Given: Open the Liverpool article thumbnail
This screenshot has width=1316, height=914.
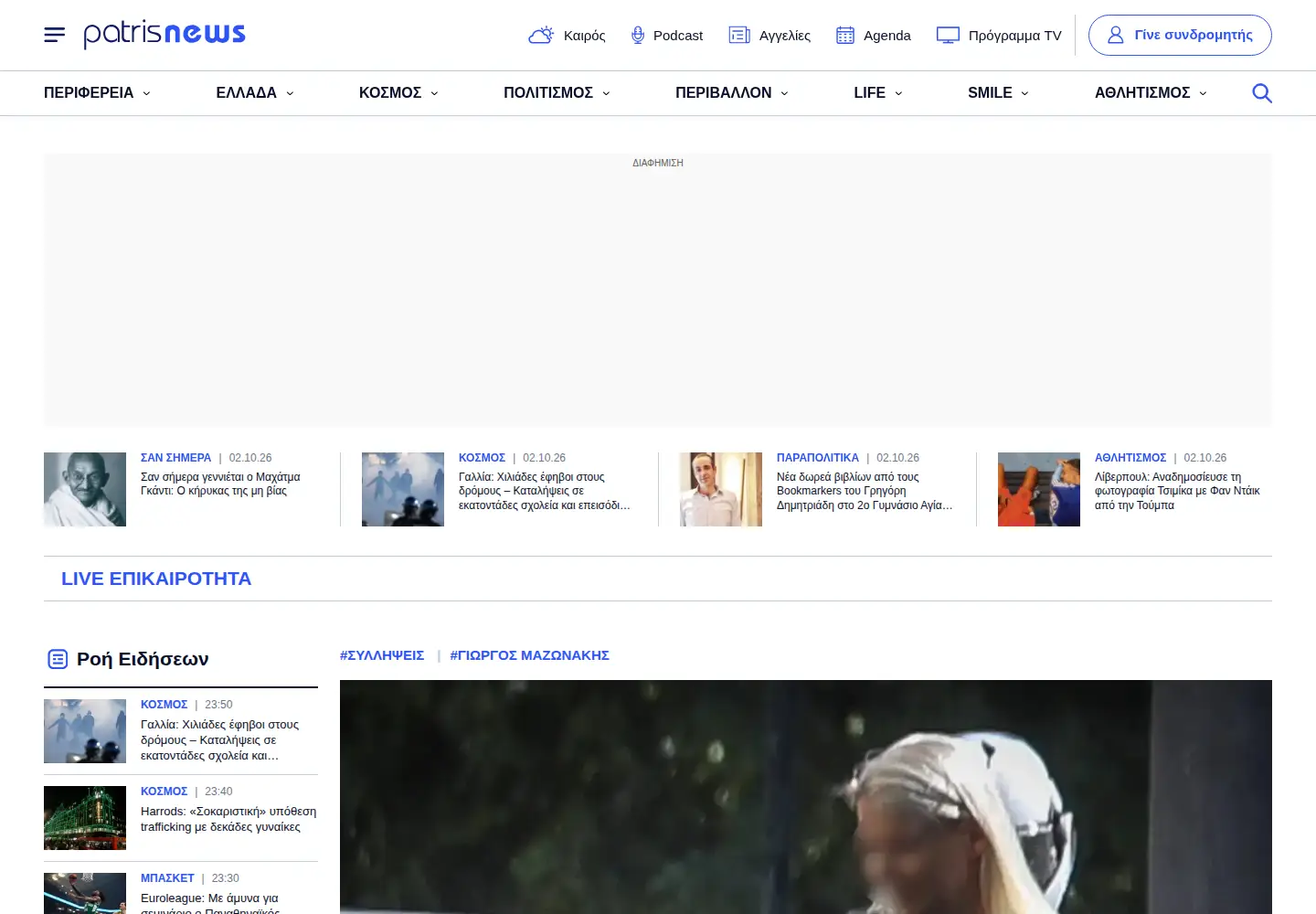Looking at the screenshot, I should 1039,489.
